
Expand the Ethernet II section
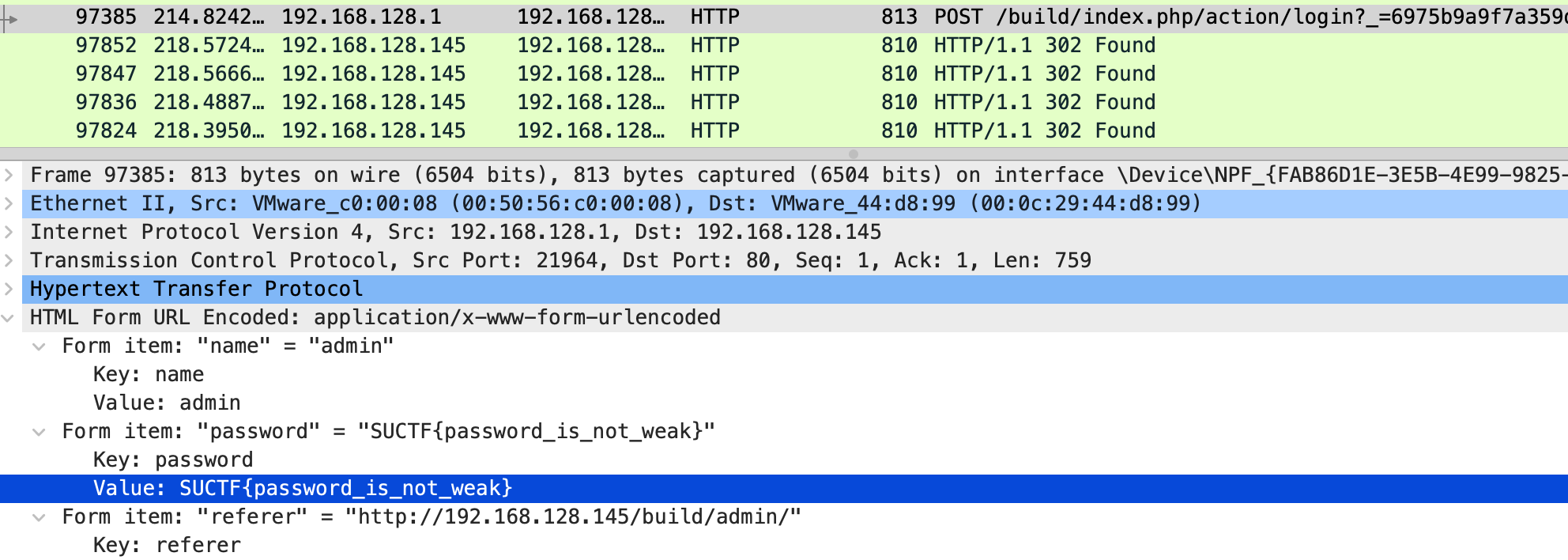9,203
